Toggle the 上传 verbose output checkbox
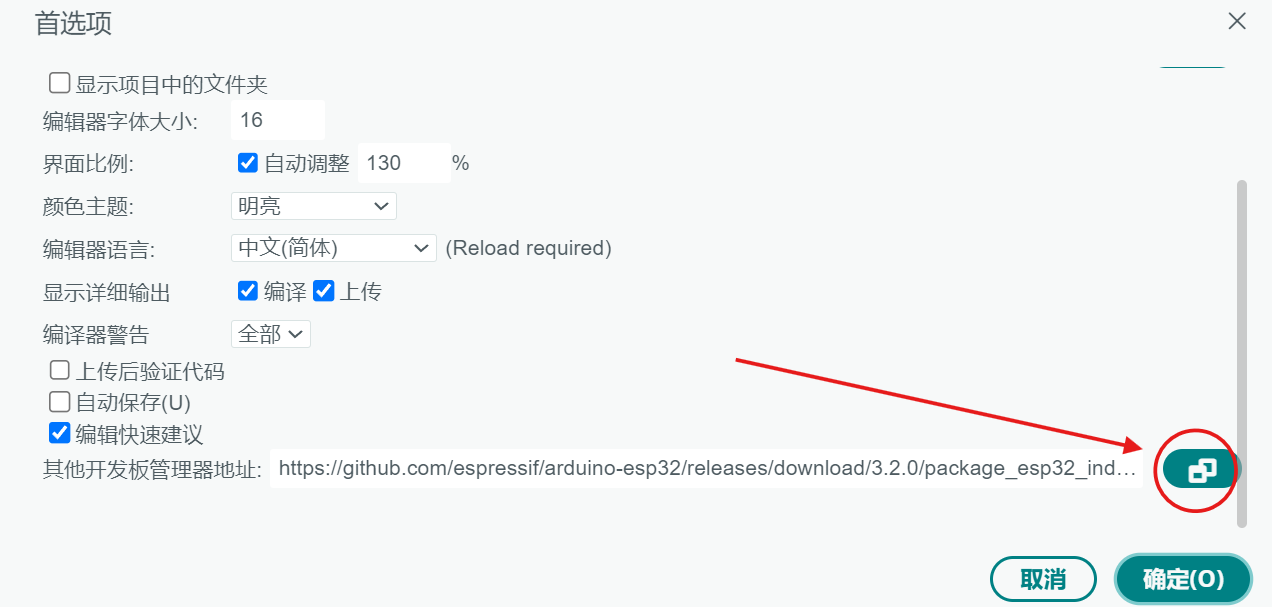Screen dimensions: 1272x607 pos(323,291)
